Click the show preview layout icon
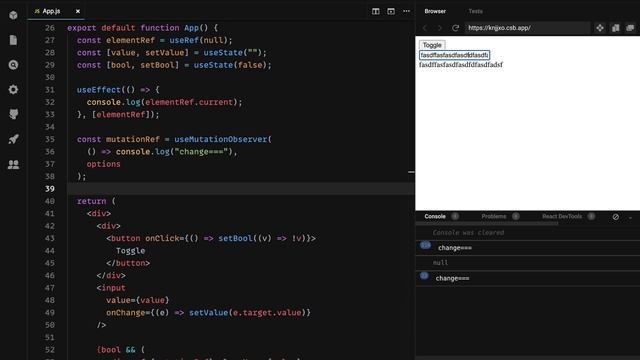 [x=391, y=11]
